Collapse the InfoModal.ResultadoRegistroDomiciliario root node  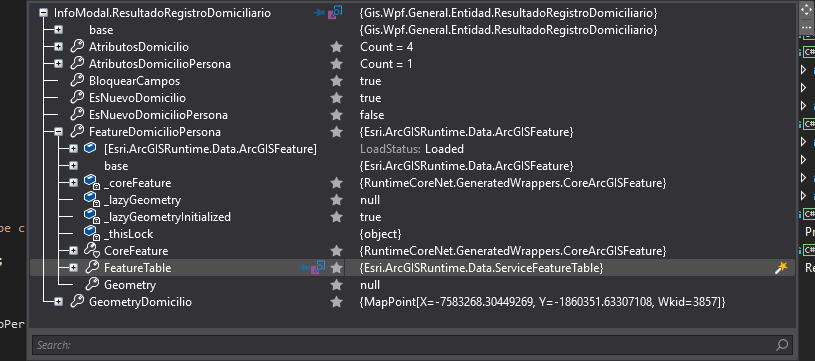(x=44, y=13)
